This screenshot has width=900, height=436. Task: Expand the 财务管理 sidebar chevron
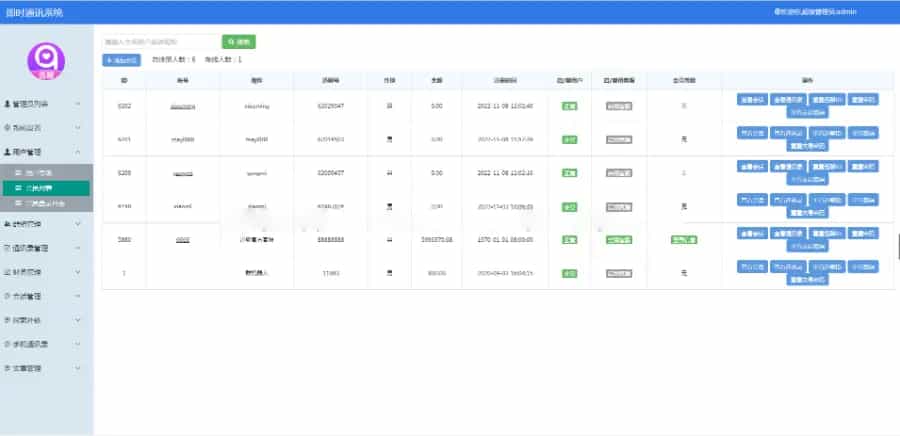[x=78, y=271]
